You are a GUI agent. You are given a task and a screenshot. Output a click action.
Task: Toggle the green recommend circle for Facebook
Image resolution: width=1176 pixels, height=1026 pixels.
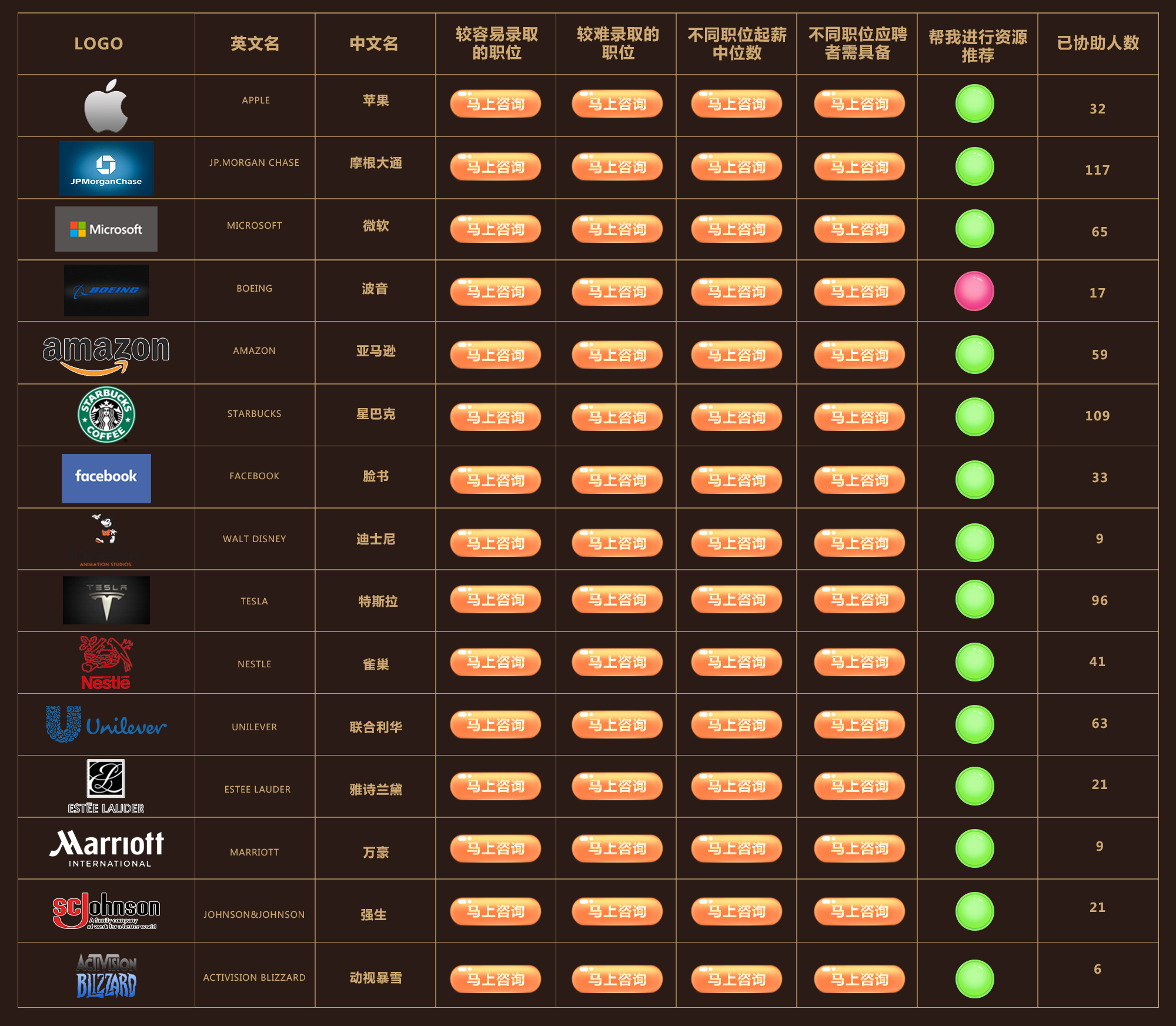pyautogui.click(x=974, y=480)
